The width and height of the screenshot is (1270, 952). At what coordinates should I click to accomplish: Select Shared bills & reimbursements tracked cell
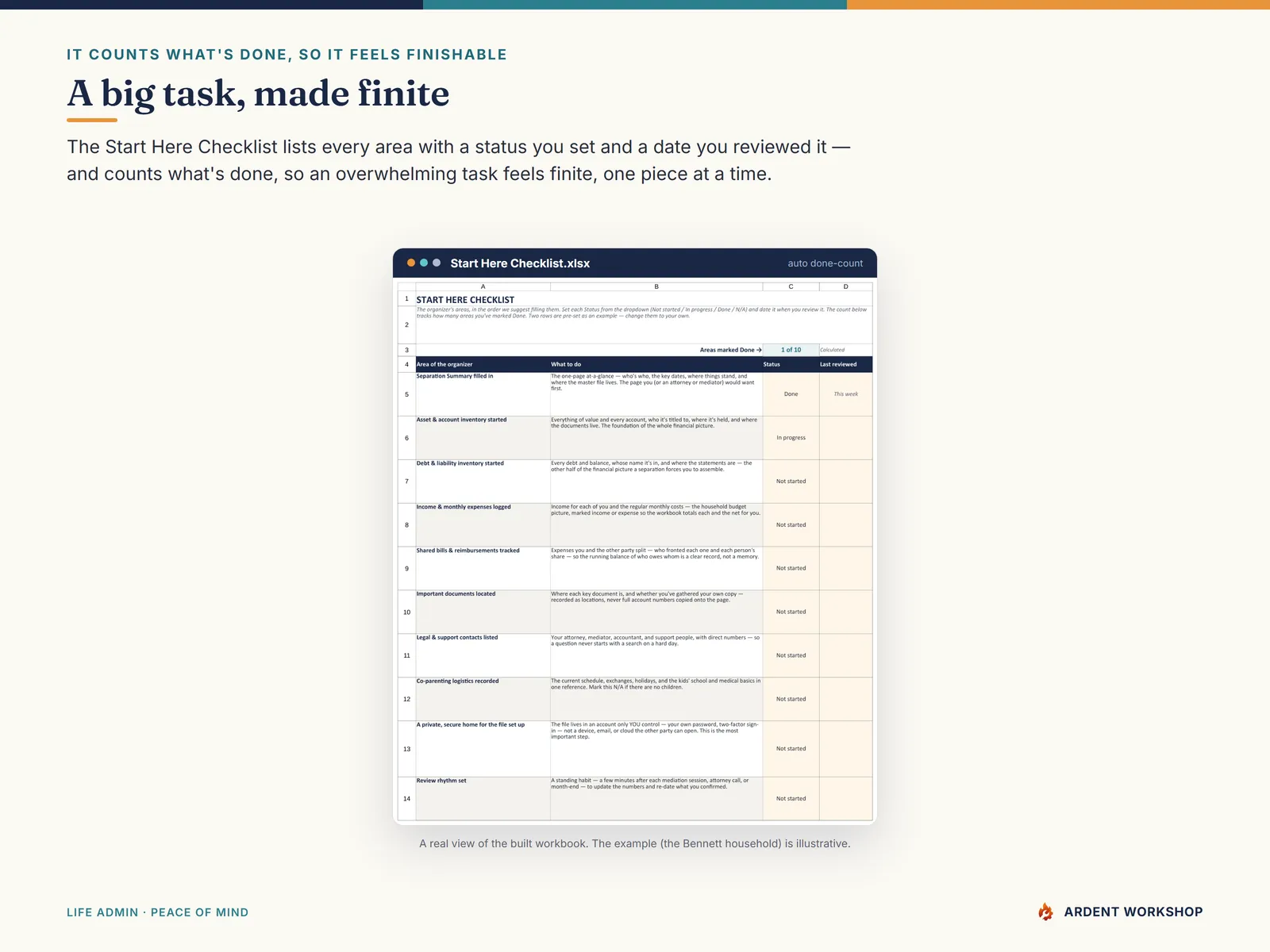[483, 568]
